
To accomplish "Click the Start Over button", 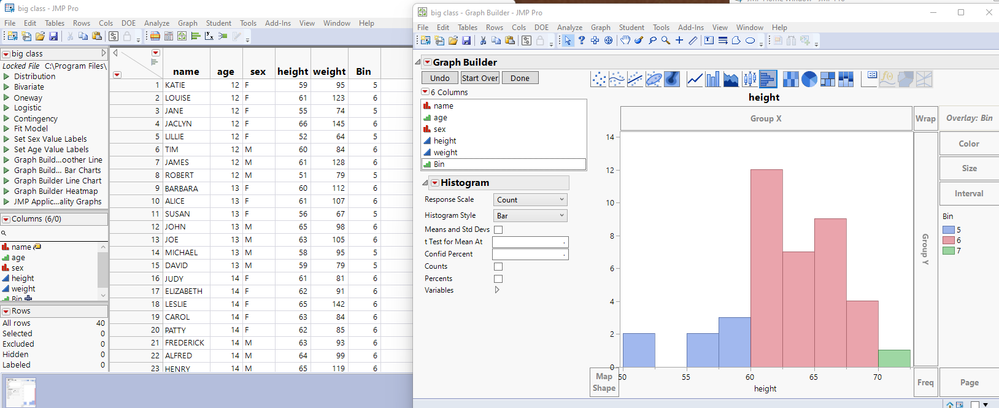I will (480, 78).
